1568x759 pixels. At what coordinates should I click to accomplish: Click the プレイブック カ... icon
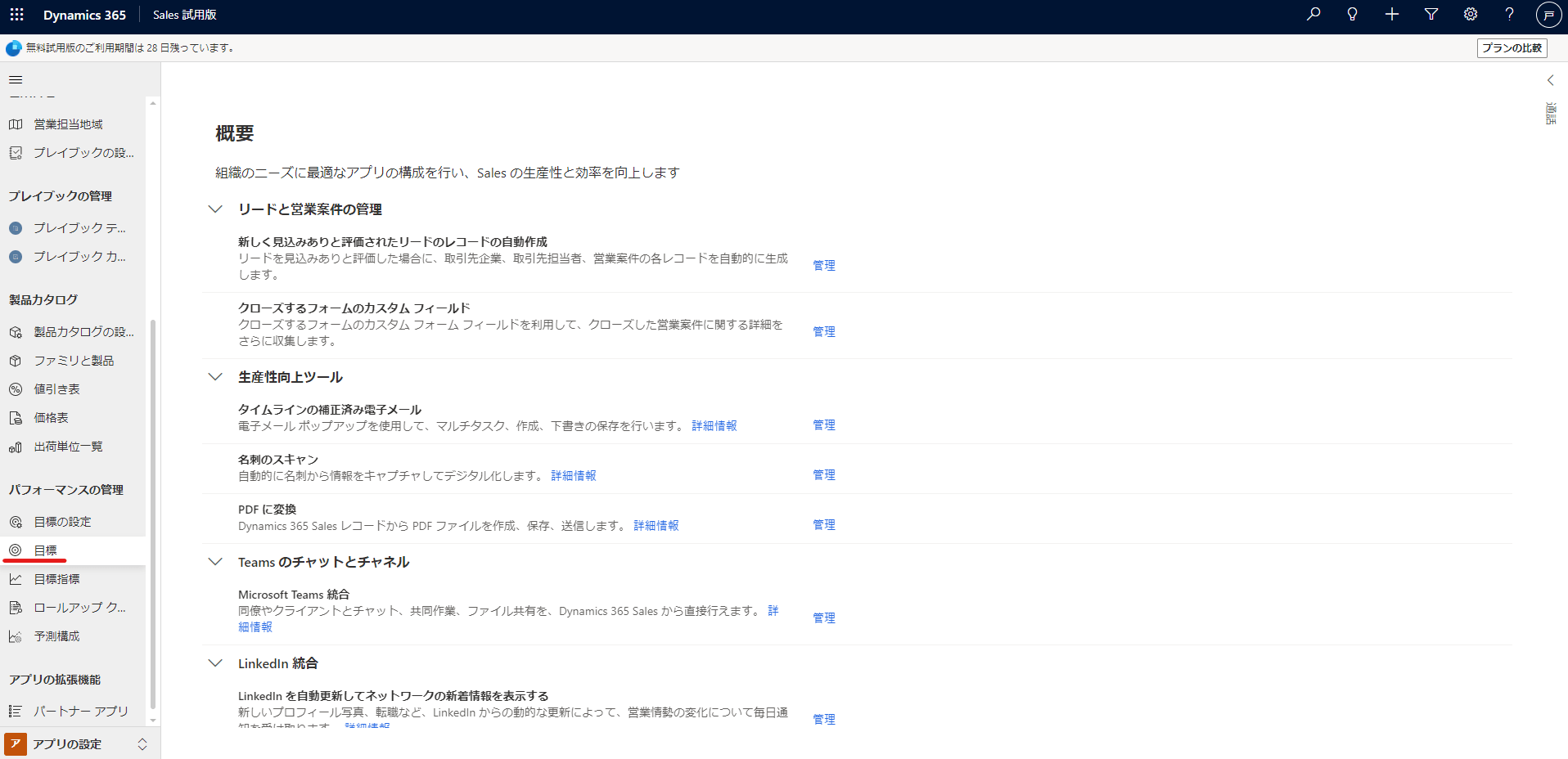click(x=16, y=257)
